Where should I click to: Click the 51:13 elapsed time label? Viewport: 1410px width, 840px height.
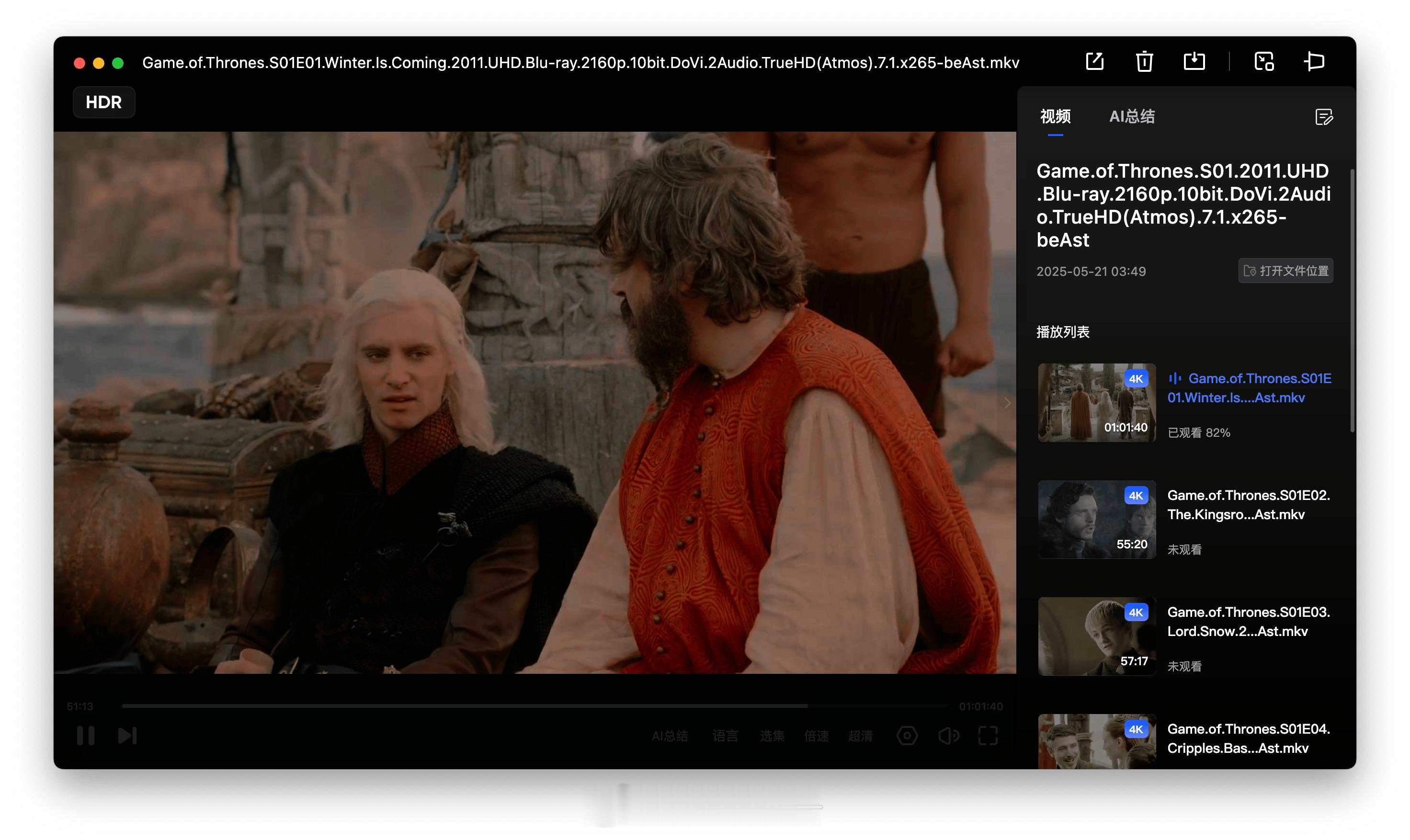(x=79, y=706)
